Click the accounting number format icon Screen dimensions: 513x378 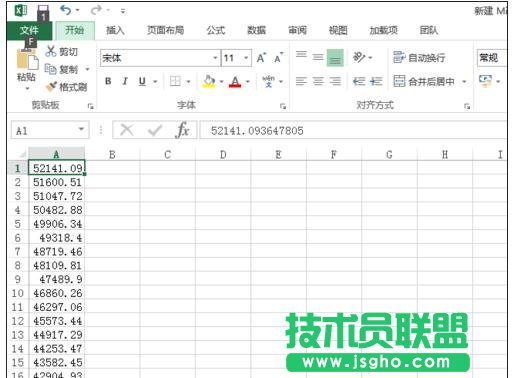click(485, 81)
